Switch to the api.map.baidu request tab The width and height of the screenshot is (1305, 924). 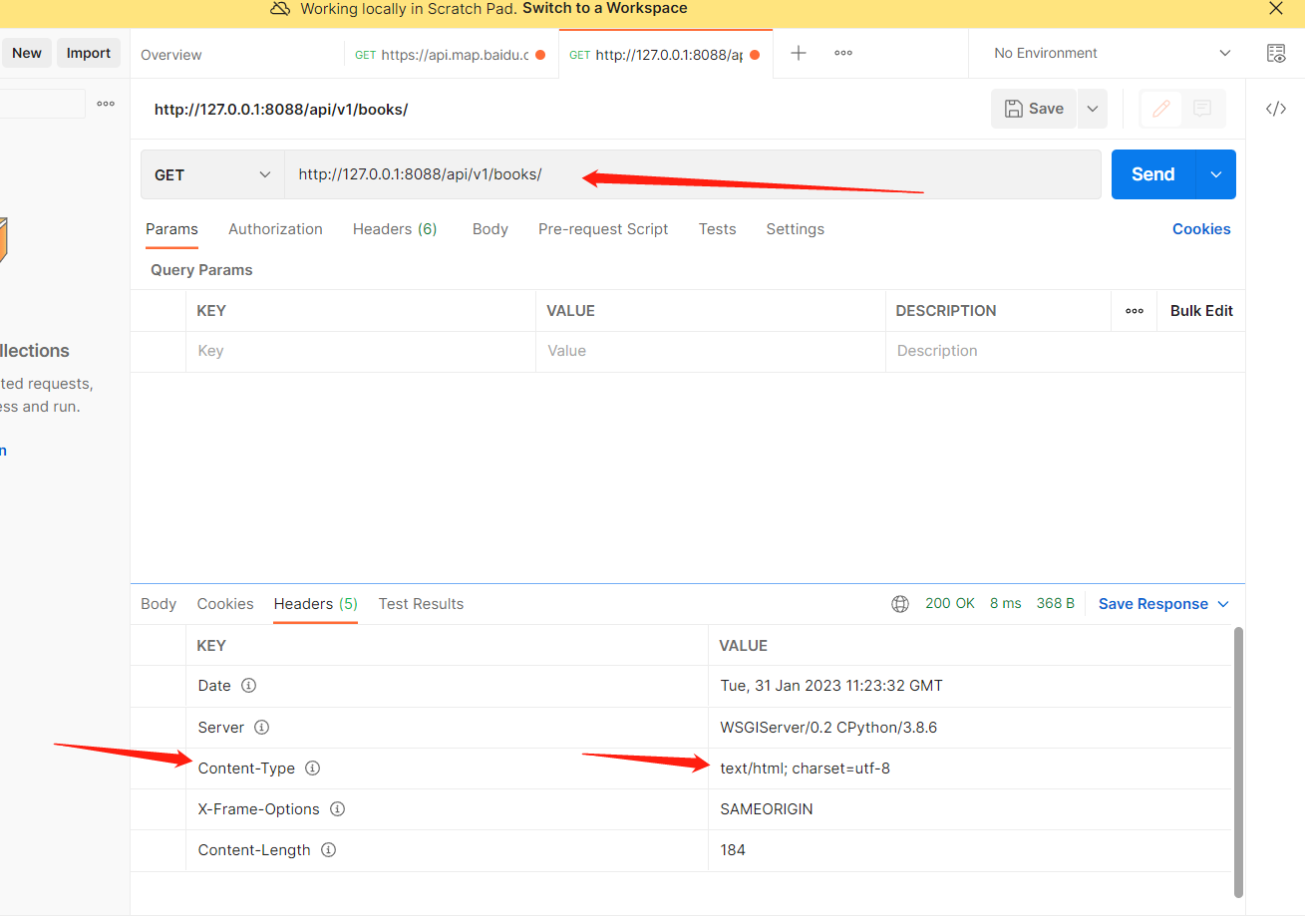451,55
